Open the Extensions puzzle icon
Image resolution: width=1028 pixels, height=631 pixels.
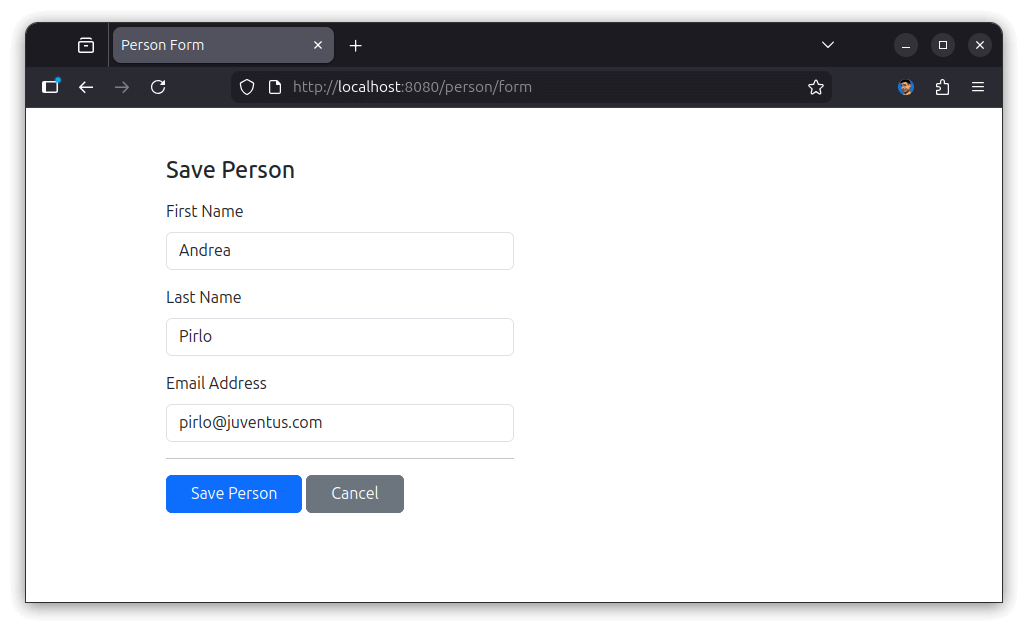942,87
